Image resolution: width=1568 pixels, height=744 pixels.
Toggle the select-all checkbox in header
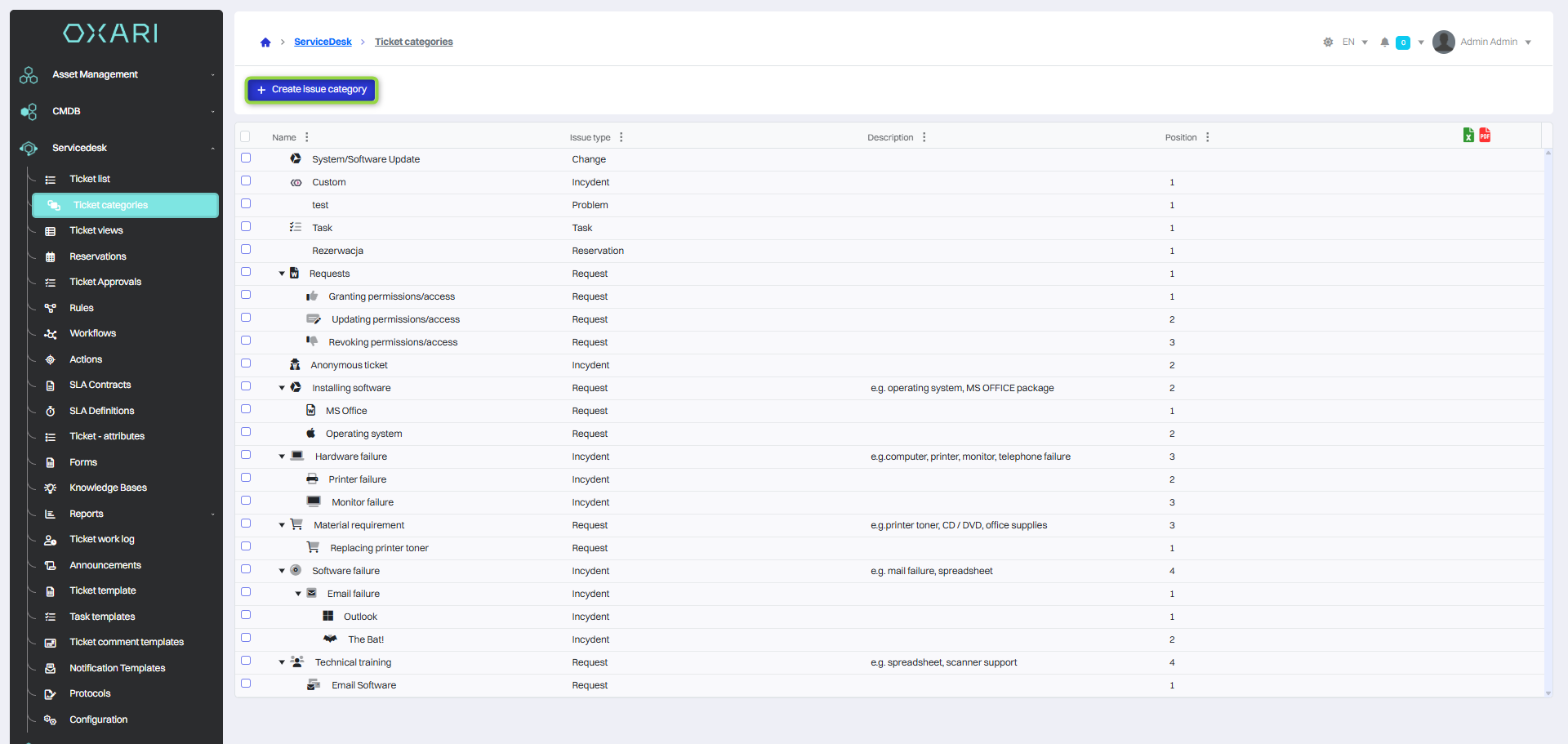pyautogui.click(x=246, y=137)
